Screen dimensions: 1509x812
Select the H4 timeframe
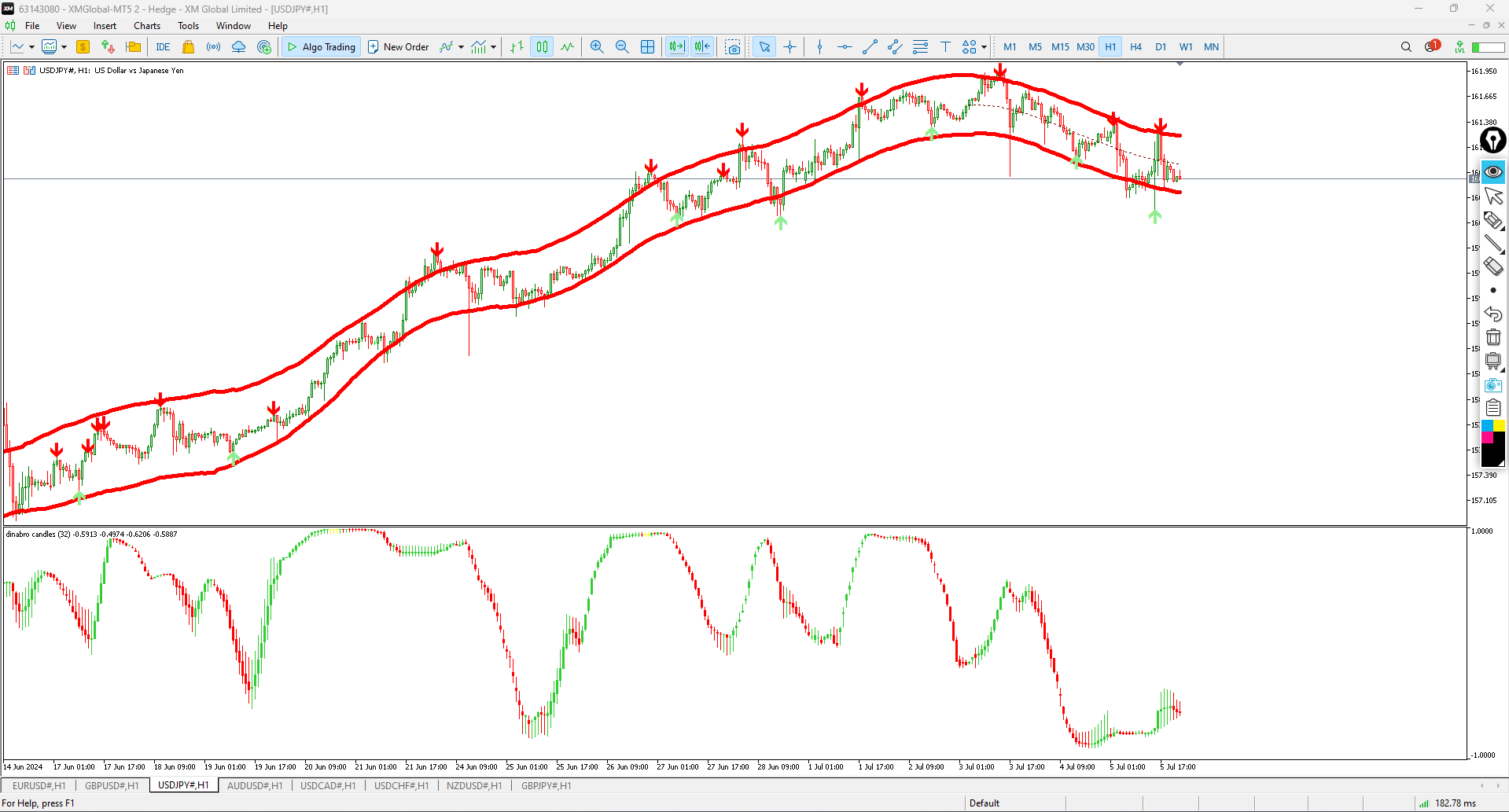pos(1135,46)
